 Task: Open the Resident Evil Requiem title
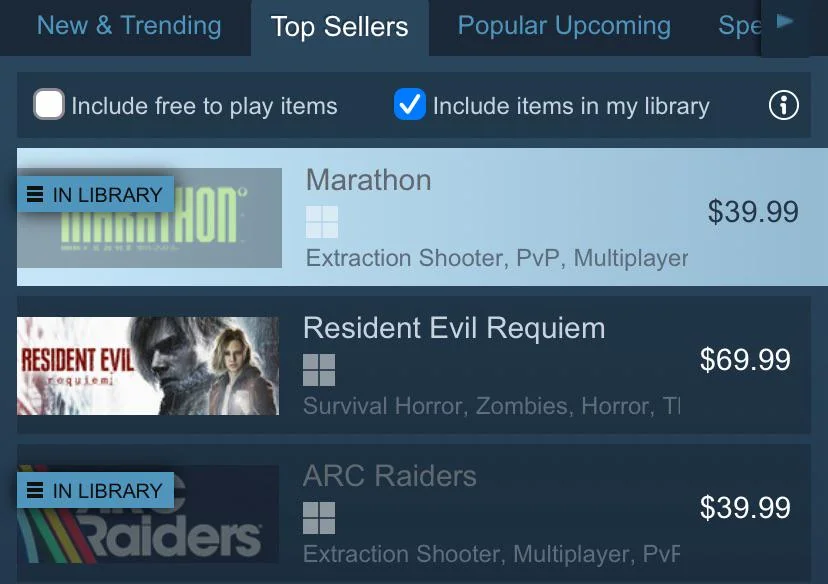tap(454, 328)
